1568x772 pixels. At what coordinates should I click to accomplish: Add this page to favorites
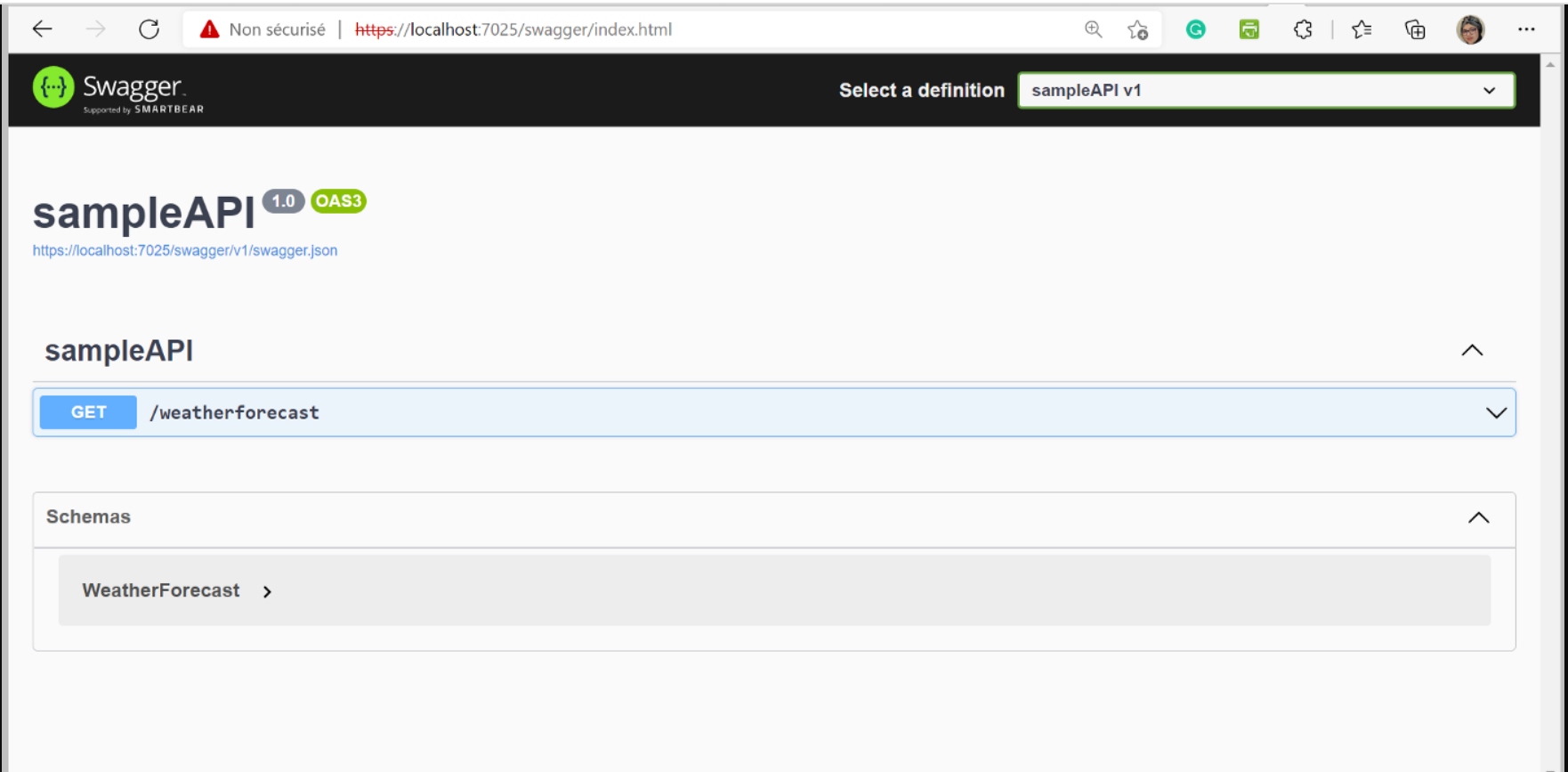1137,30
